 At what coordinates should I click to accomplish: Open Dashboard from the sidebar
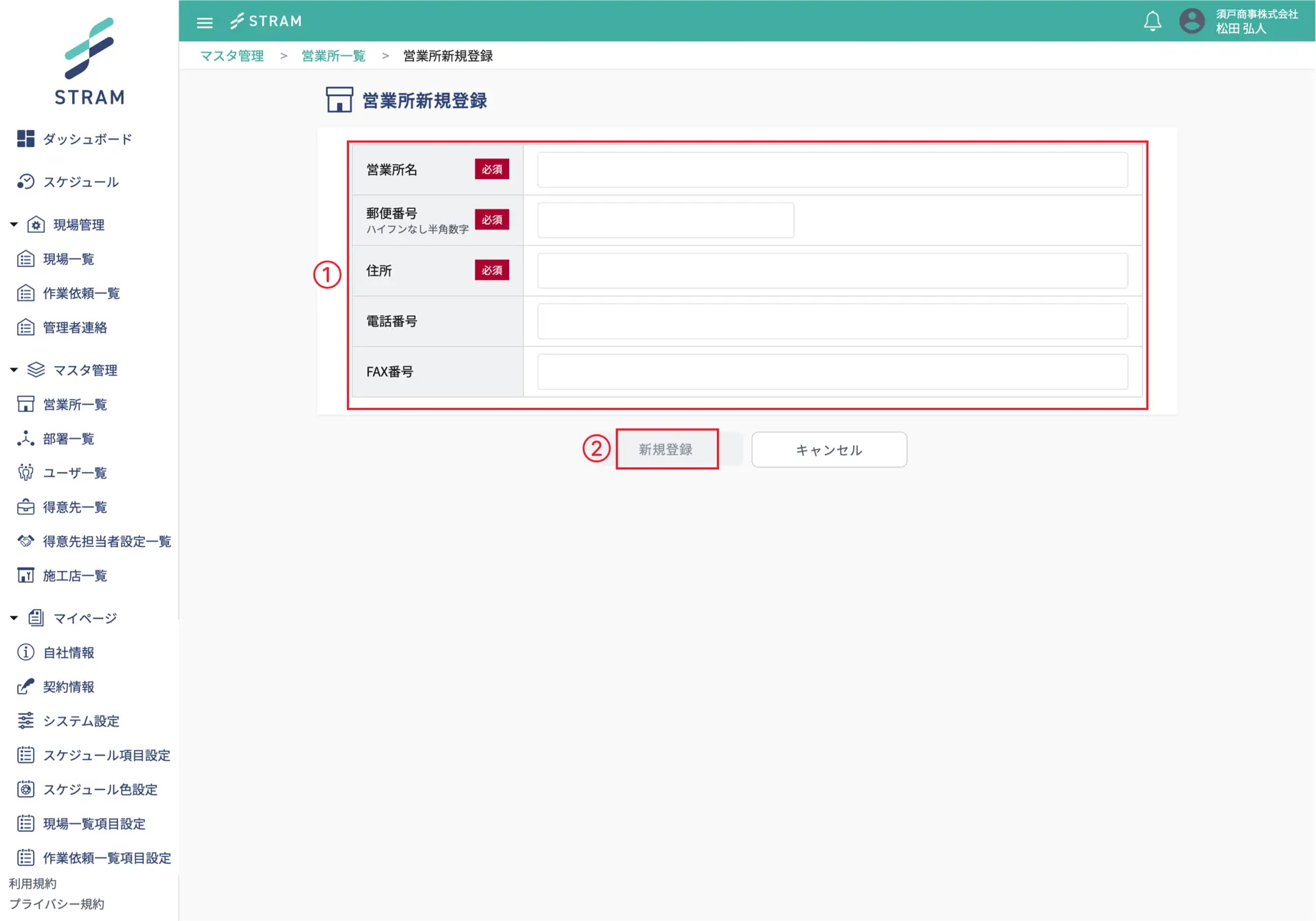point(87,139)
